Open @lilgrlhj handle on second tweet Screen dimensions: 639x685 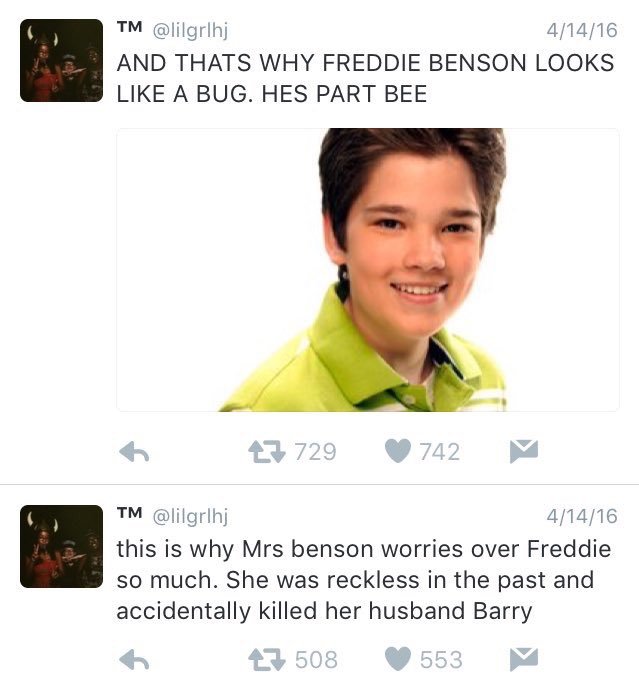(x=190, y=516)
